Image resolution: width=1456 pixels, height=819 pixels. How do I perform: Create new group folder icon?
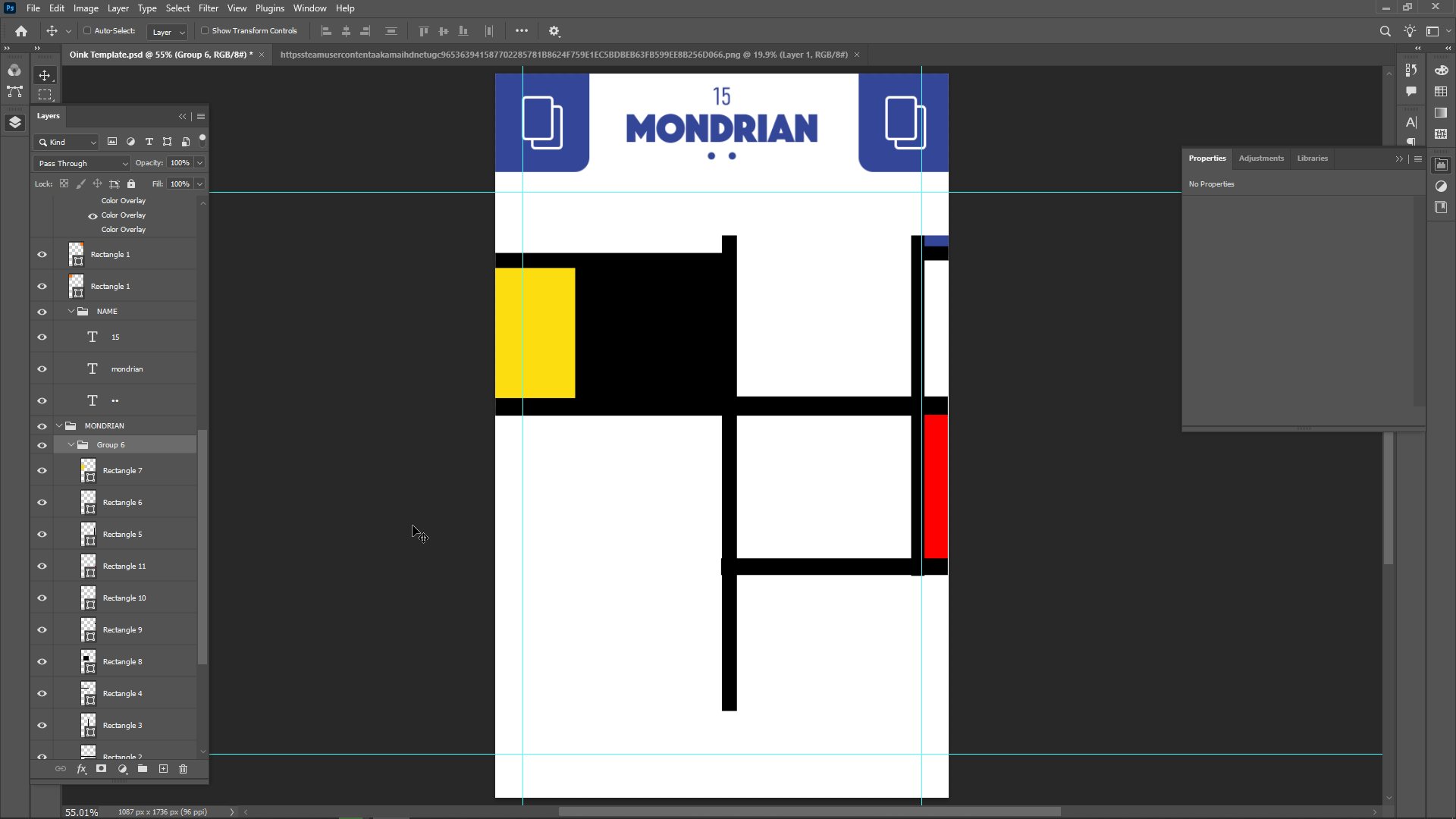point(143,769)
